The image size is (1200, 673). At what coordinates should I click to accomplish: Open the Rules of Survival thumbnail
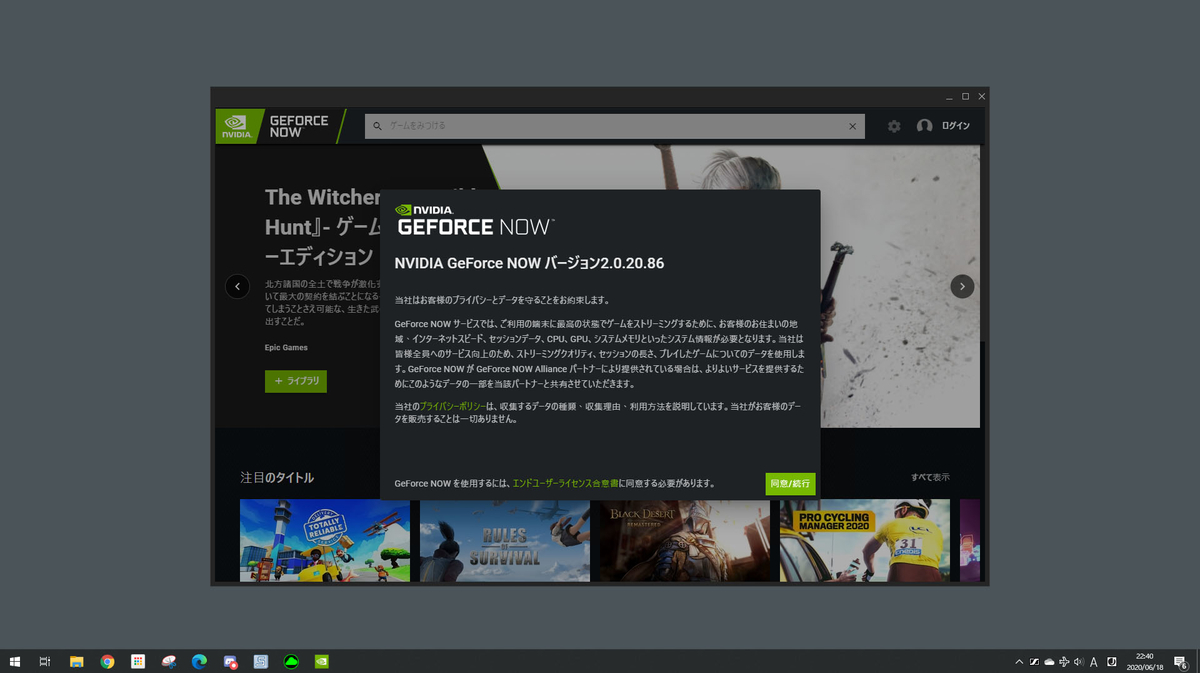coord(505,540)
